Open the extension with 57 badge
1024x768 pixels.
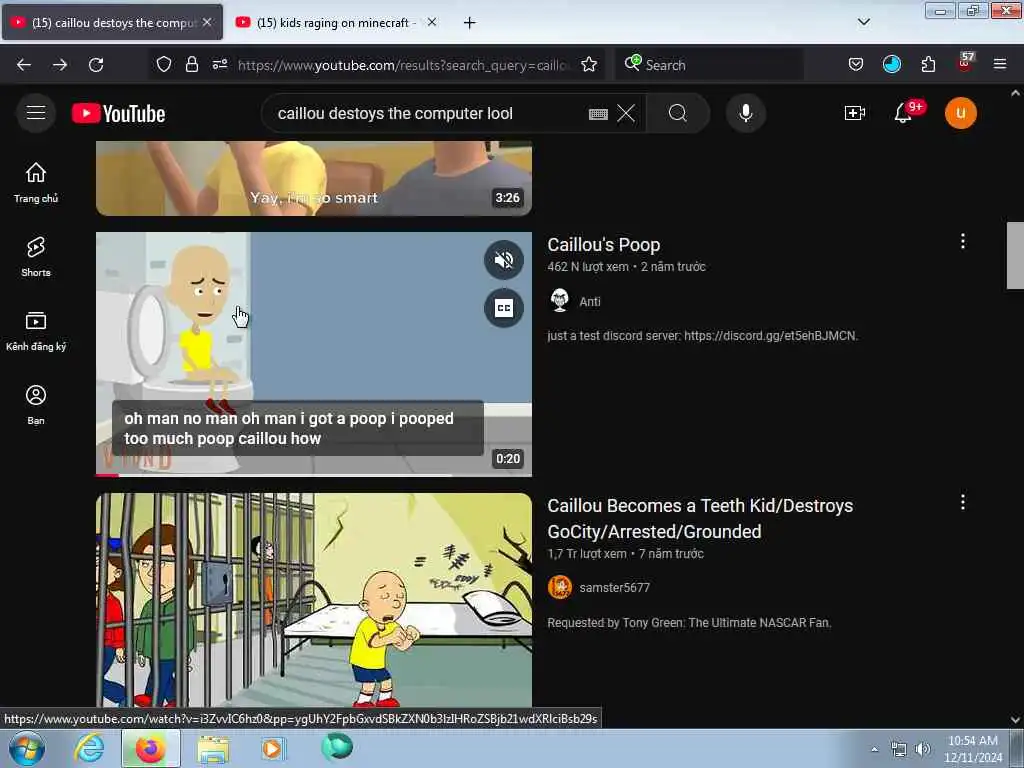click(x=965, y=63)
